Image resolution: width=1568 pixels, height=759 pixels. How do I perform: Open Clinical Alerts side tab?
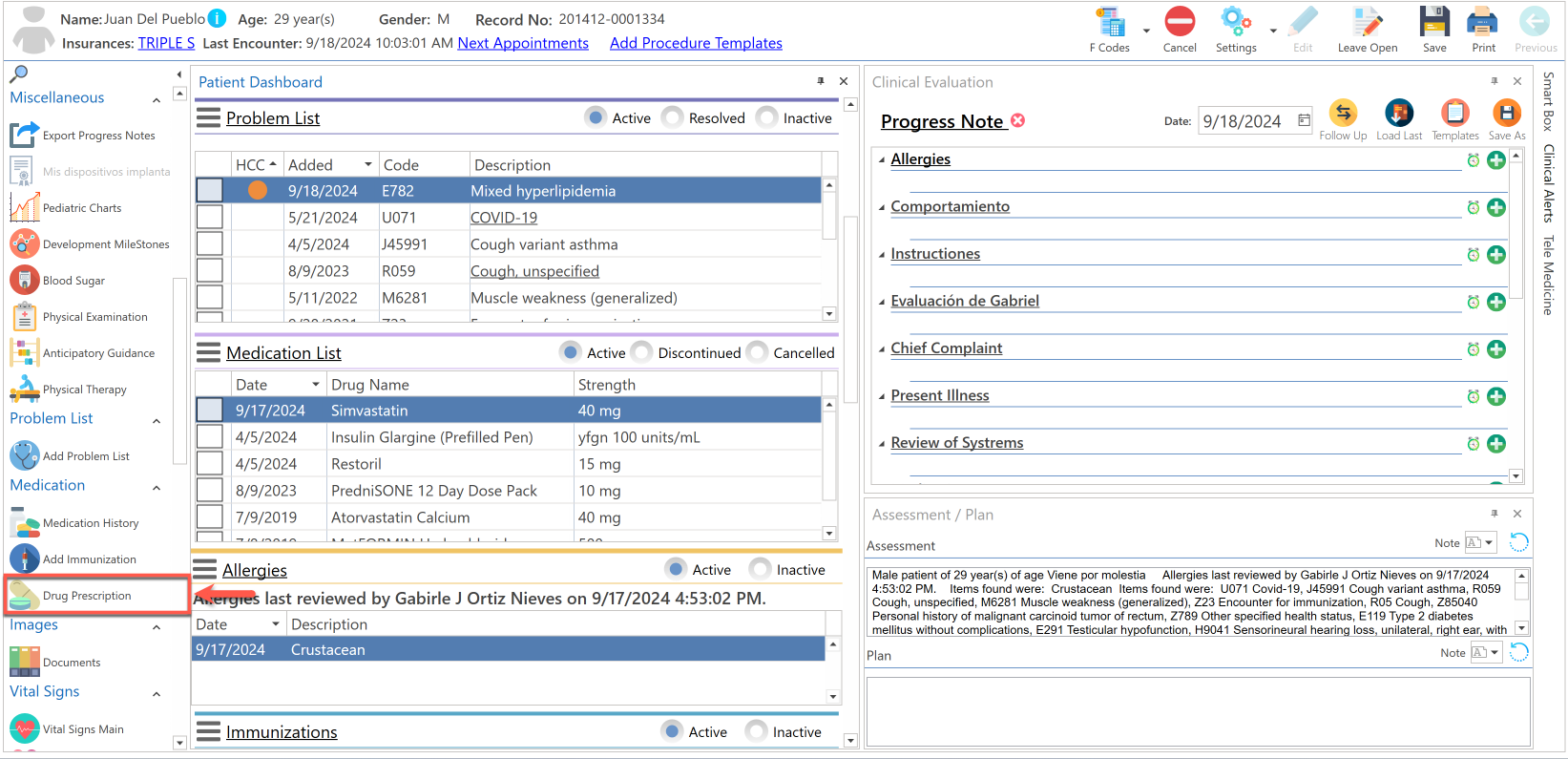point(1548,183)
